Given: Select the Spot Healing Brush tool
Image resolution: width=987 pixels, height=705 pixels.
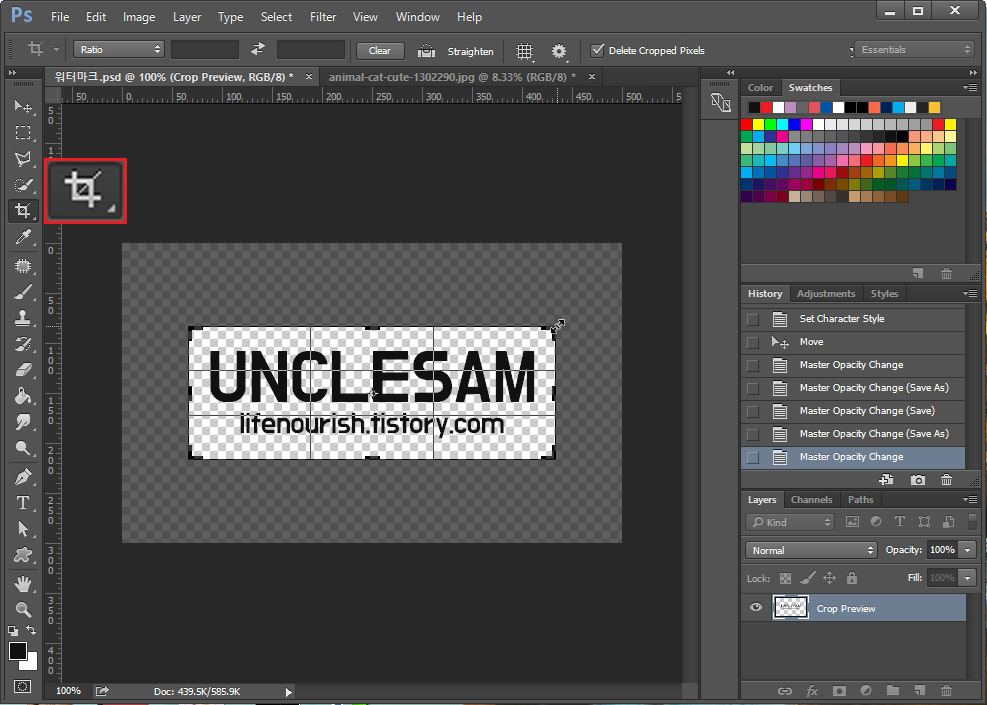Looking at the screenshot, I should click(23, 266).
